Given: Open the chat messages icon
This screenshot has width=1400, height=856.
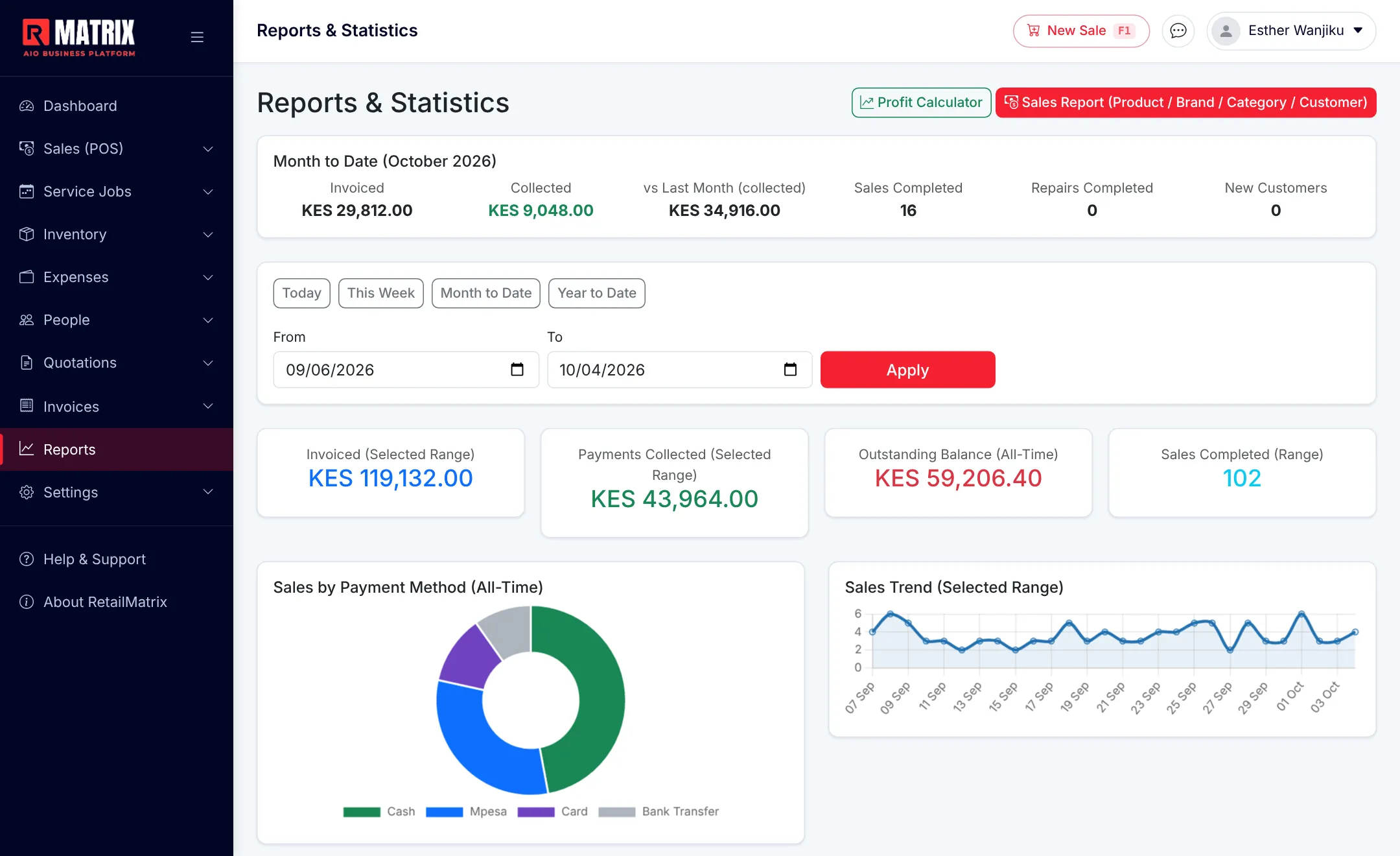Looking at the screenshot, I should click(x=1178, y=30).
